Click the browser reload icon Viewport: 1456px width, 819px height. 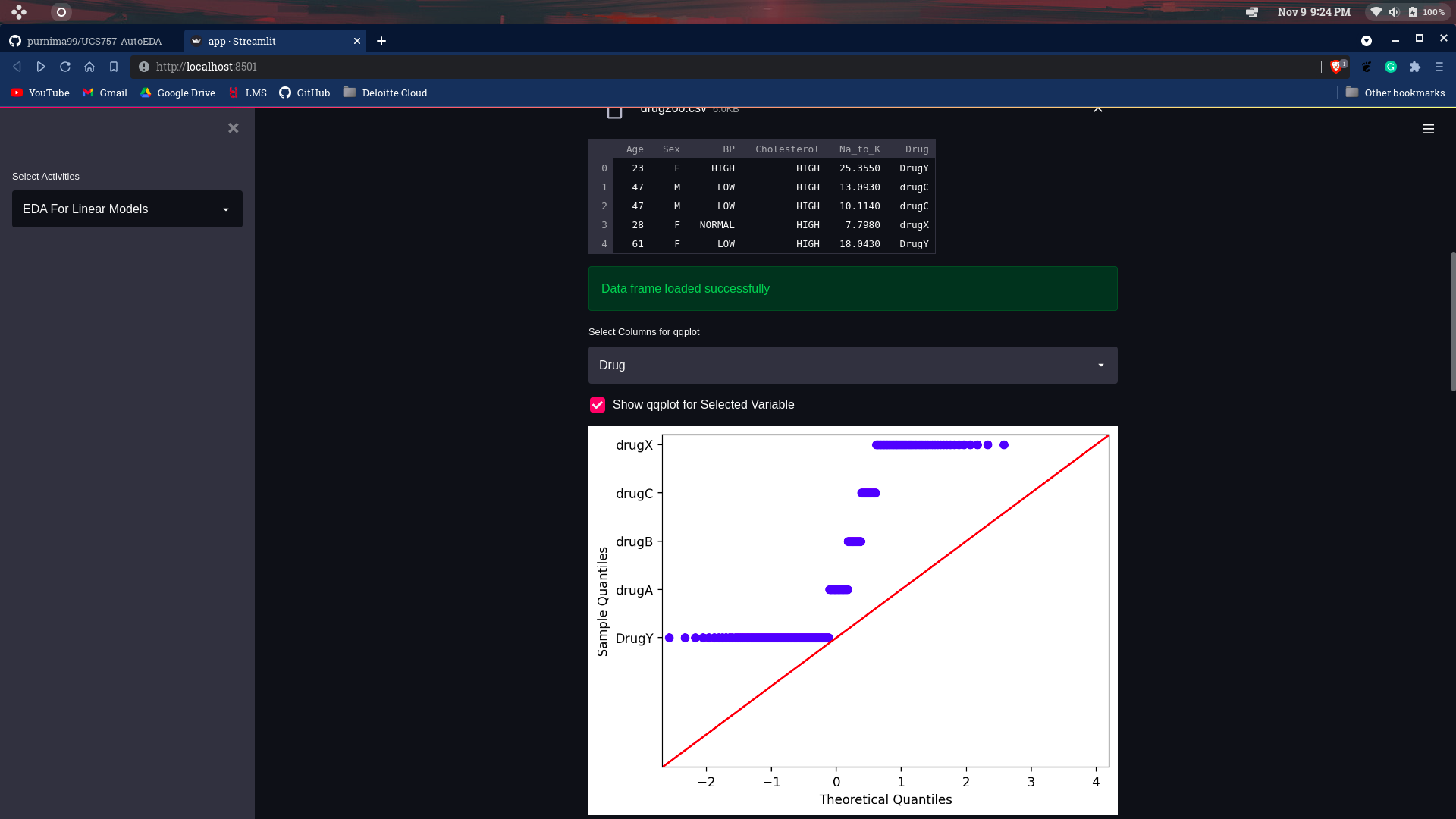coord(65,67)
